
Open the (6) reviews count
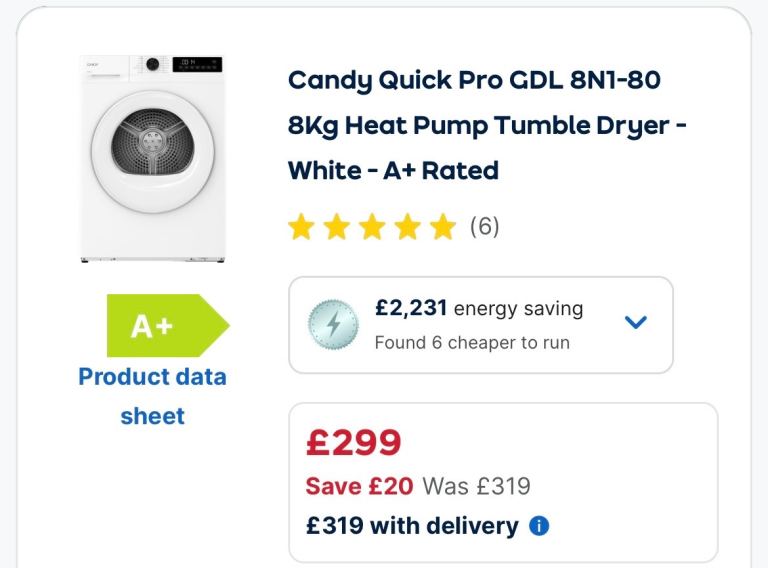tap(485, 227)
